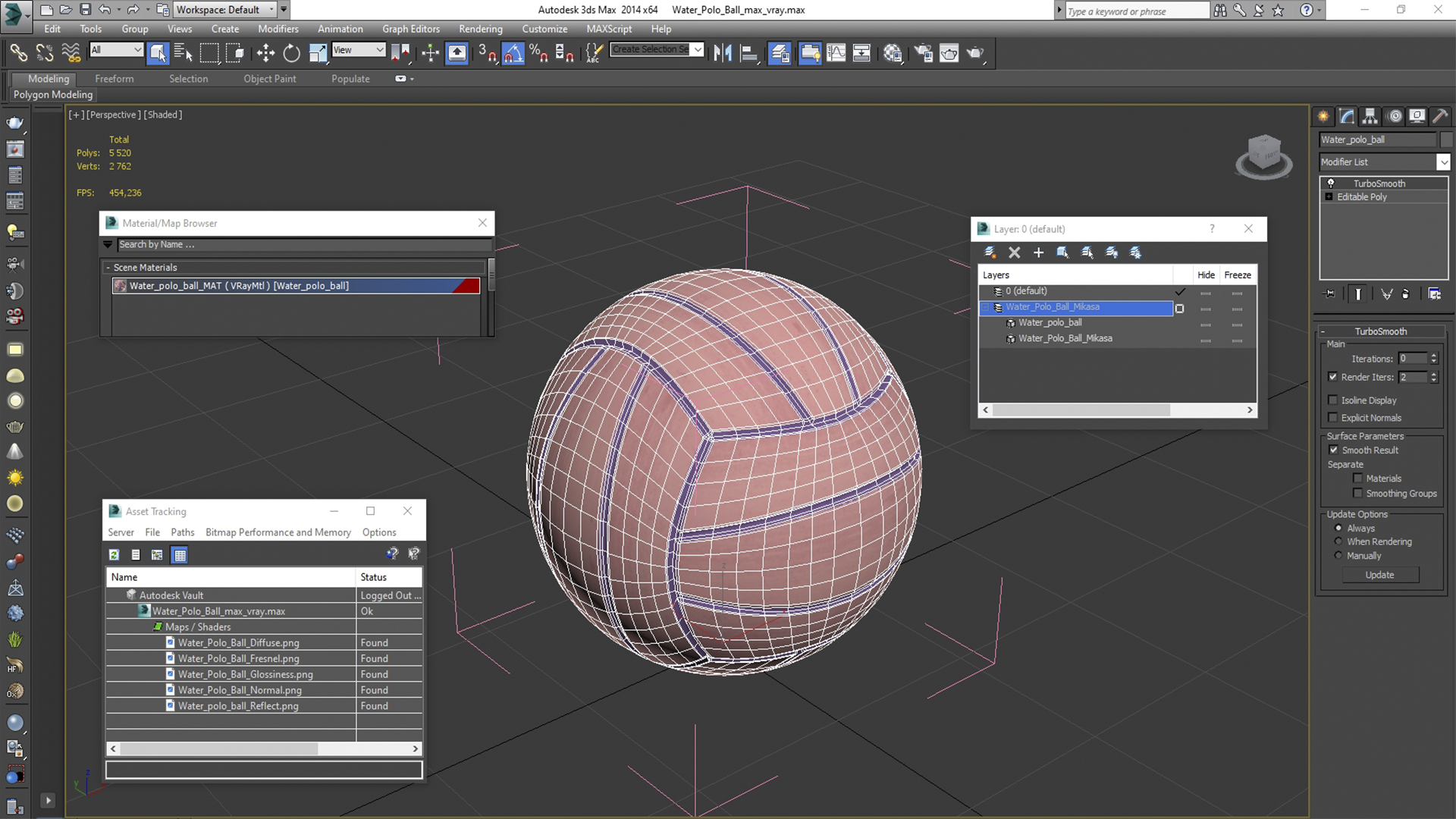Expand the Editable Poly modifier plus

pyautogui.click(x=1329, y=197)
